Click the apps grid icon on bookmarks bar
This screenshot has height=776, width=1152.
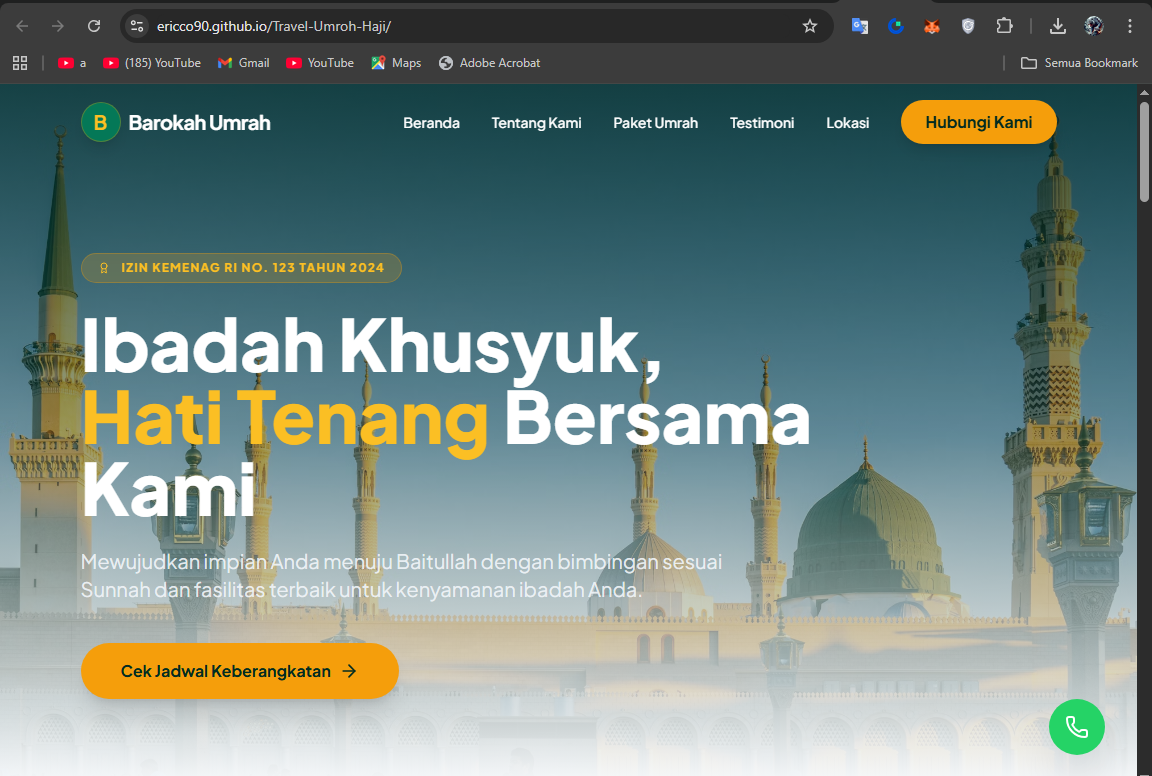(20, 62)
